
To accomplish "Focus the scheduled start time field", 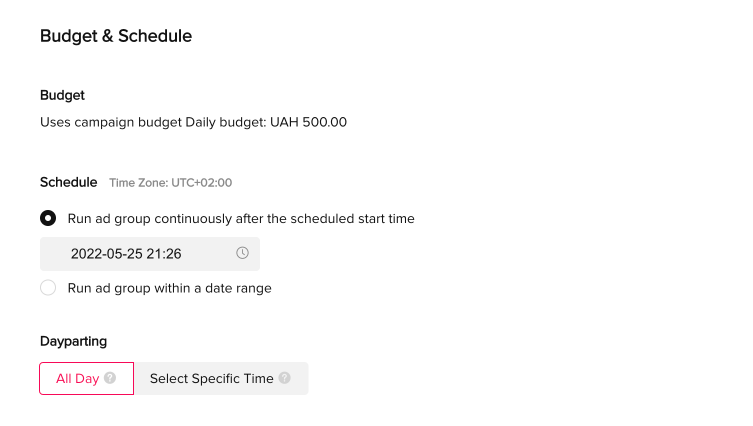I will click(x=150, y=254).
